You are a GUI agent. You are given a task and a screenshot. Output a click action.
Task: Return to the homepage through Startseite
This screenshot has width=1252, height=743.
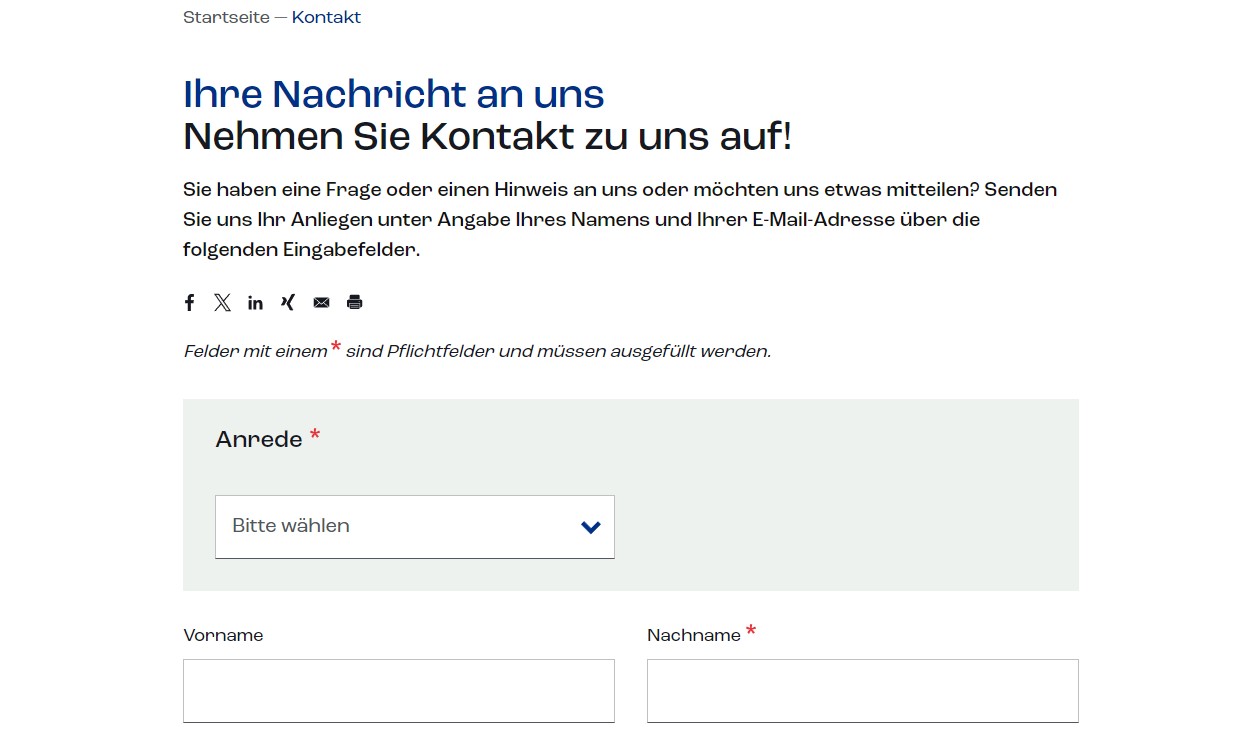click(x=226, y=17)
